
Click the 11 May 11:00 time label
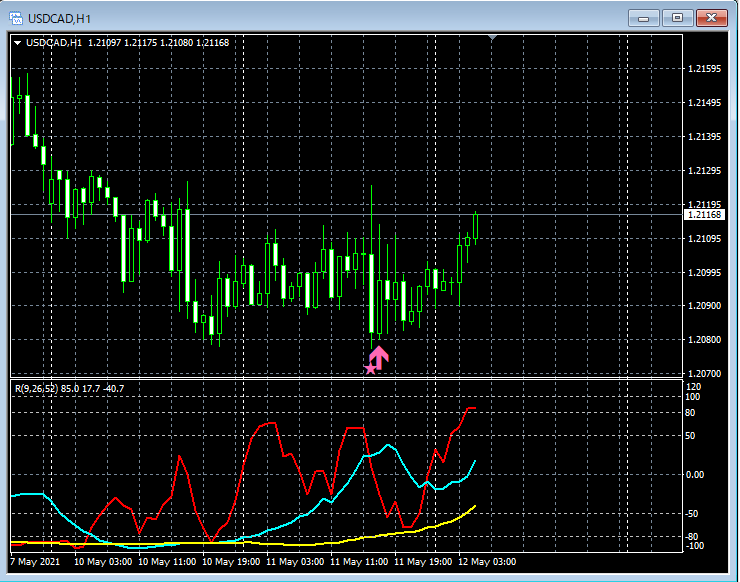tap(359, 562)
